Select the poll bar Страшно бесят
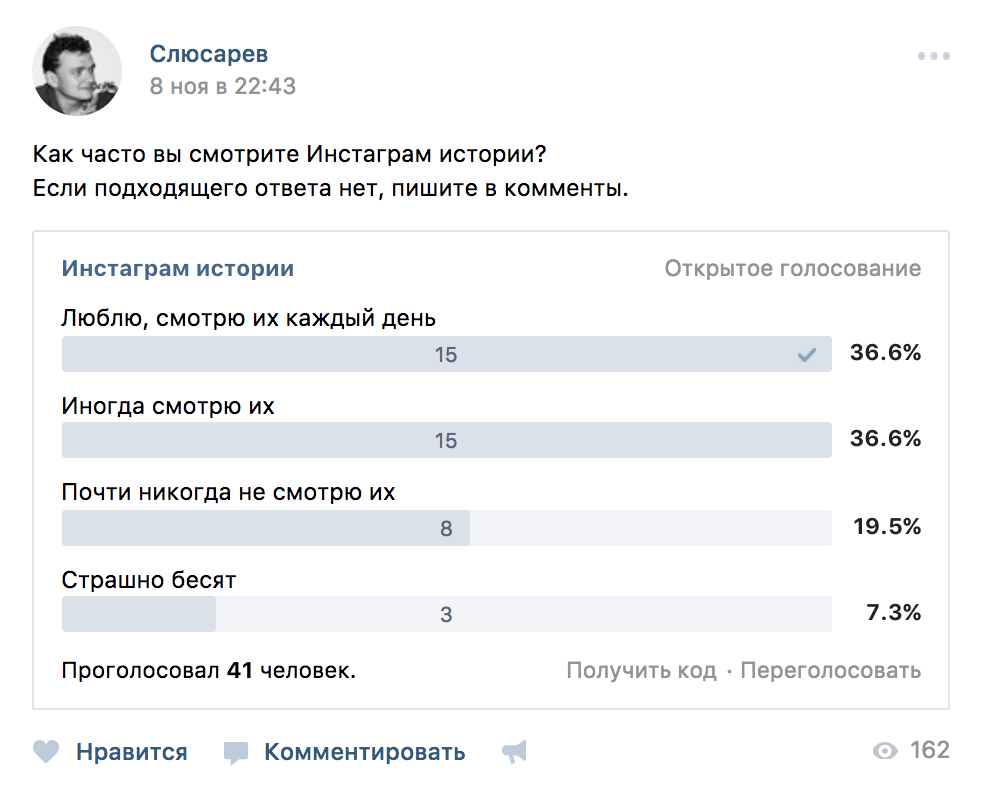This screenshot has height=794, width=984. click(x=446, y=614)
